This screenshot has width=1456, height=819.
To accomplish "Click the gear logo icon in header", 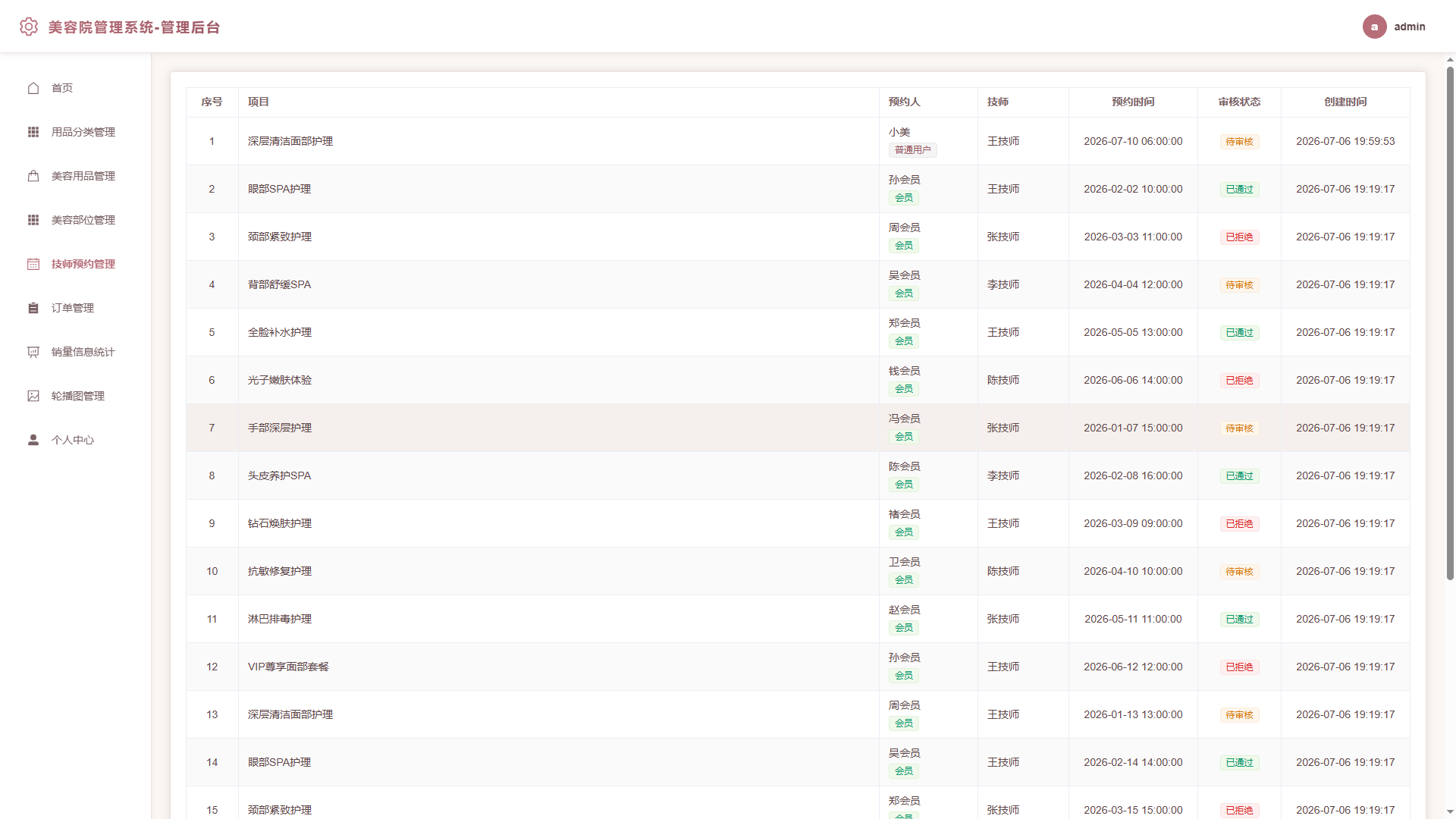I will 29,27.
